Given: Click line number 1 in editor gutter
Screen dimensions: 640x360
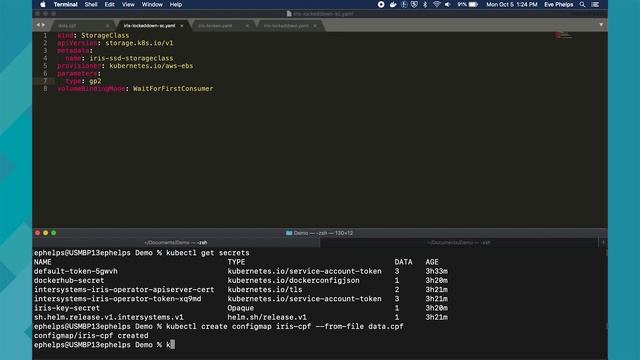Looking at the screenshot, I should point(45,36).
